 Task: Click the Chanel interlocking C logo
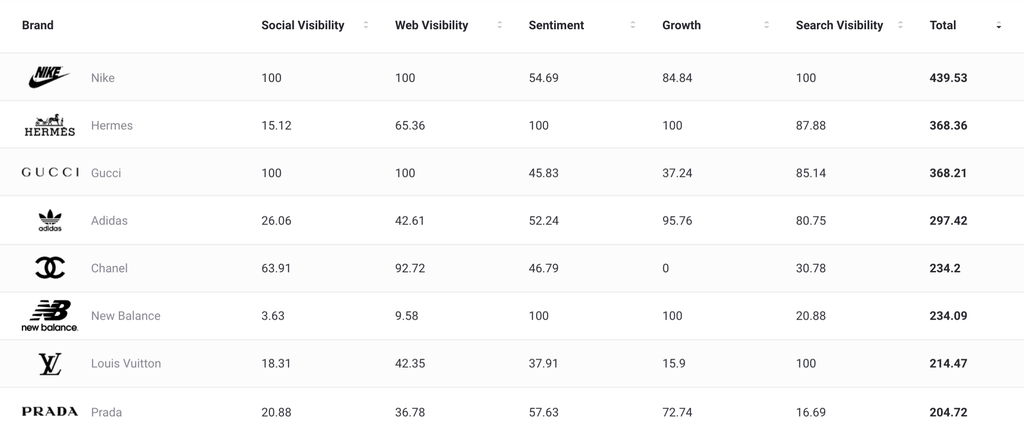(50, 268)
